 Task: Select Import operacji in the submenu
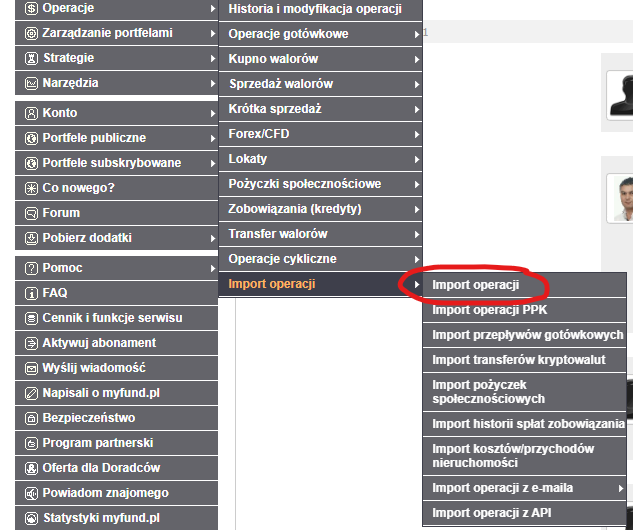476,285
